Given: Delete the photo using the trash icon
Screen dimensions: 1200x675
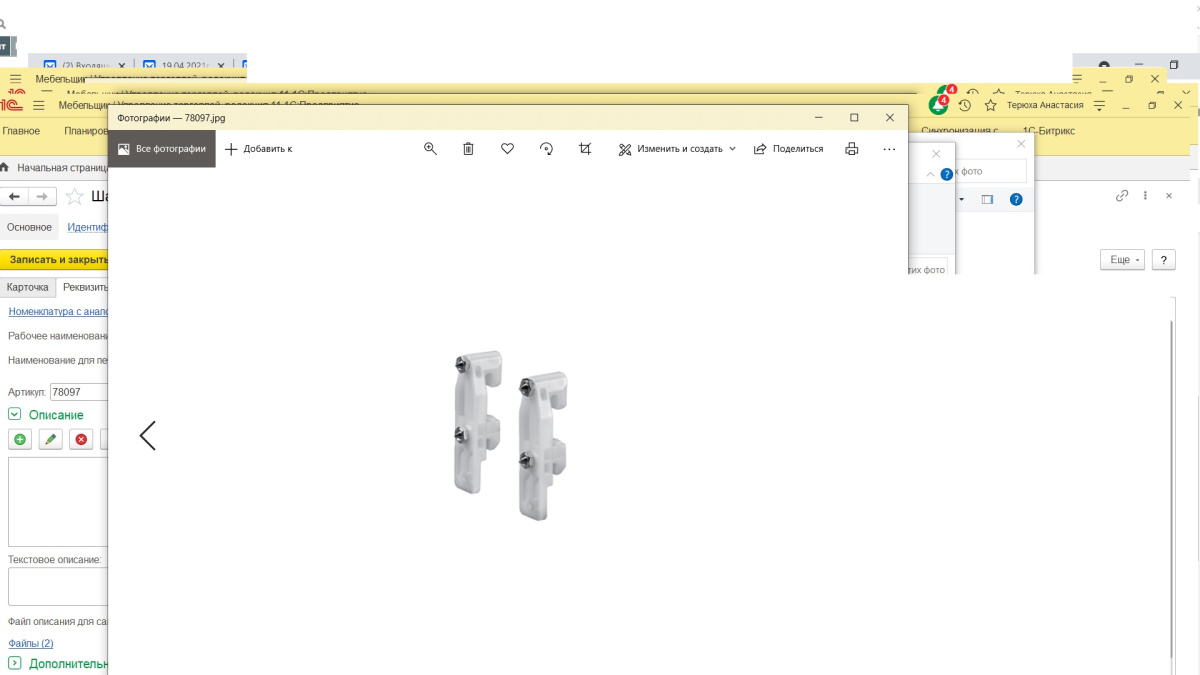Looking at the screenshot, I should point(468,149).
